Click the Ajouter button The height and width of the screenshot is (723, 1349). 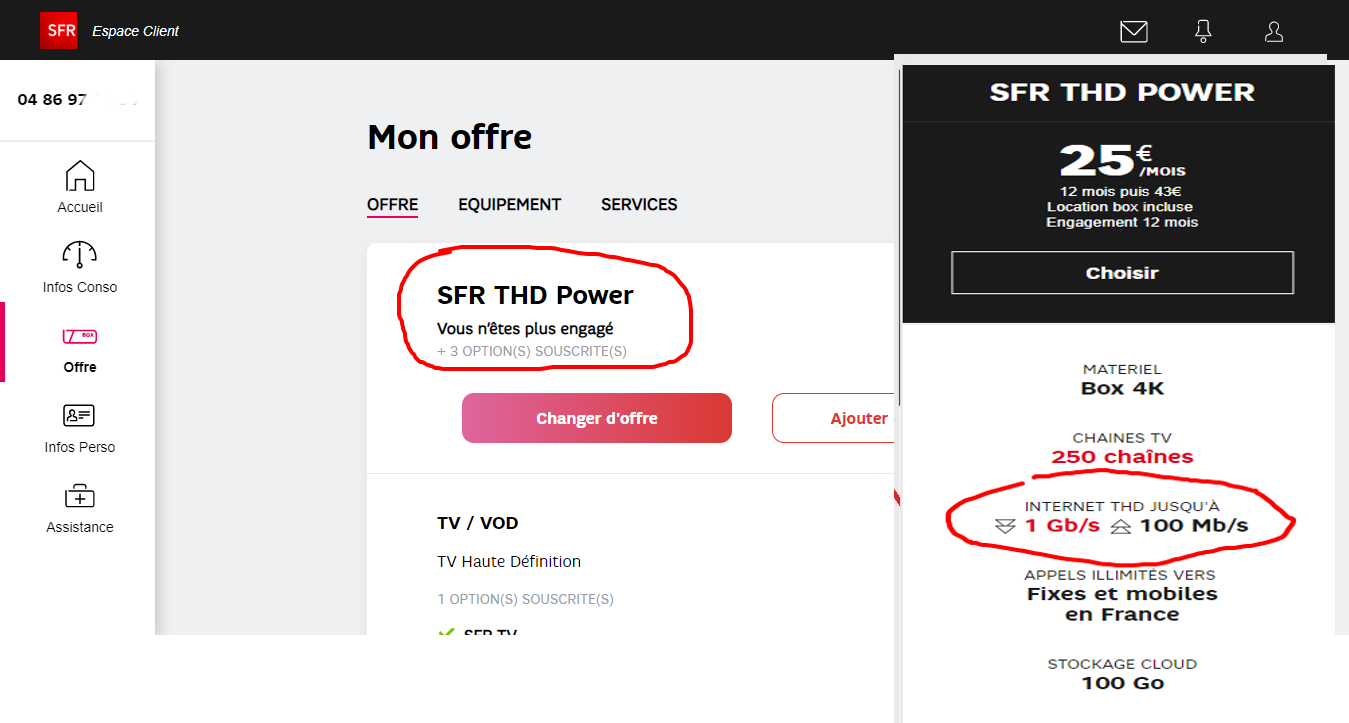(834, 418)
